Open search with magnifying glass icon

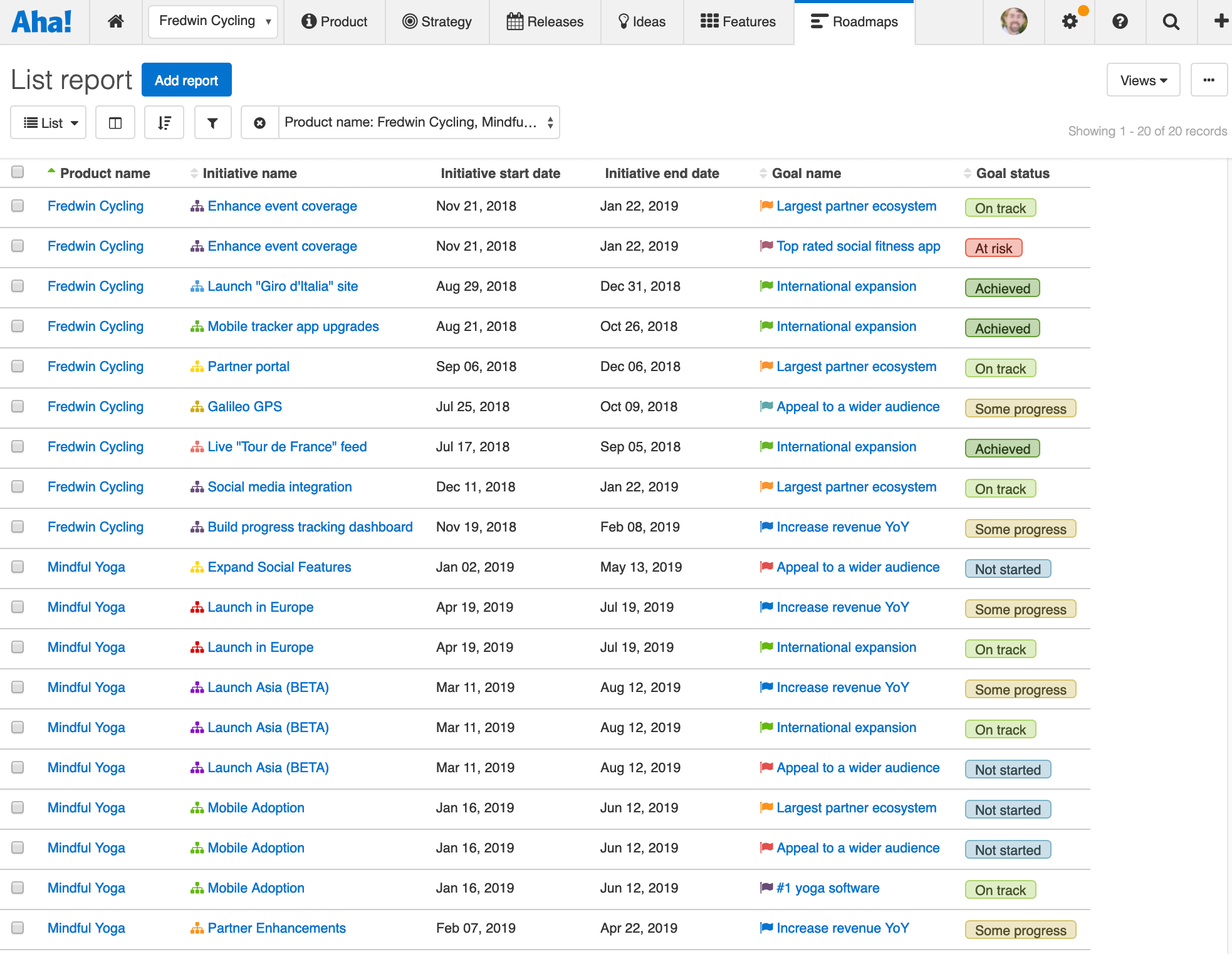[1171, 21]
